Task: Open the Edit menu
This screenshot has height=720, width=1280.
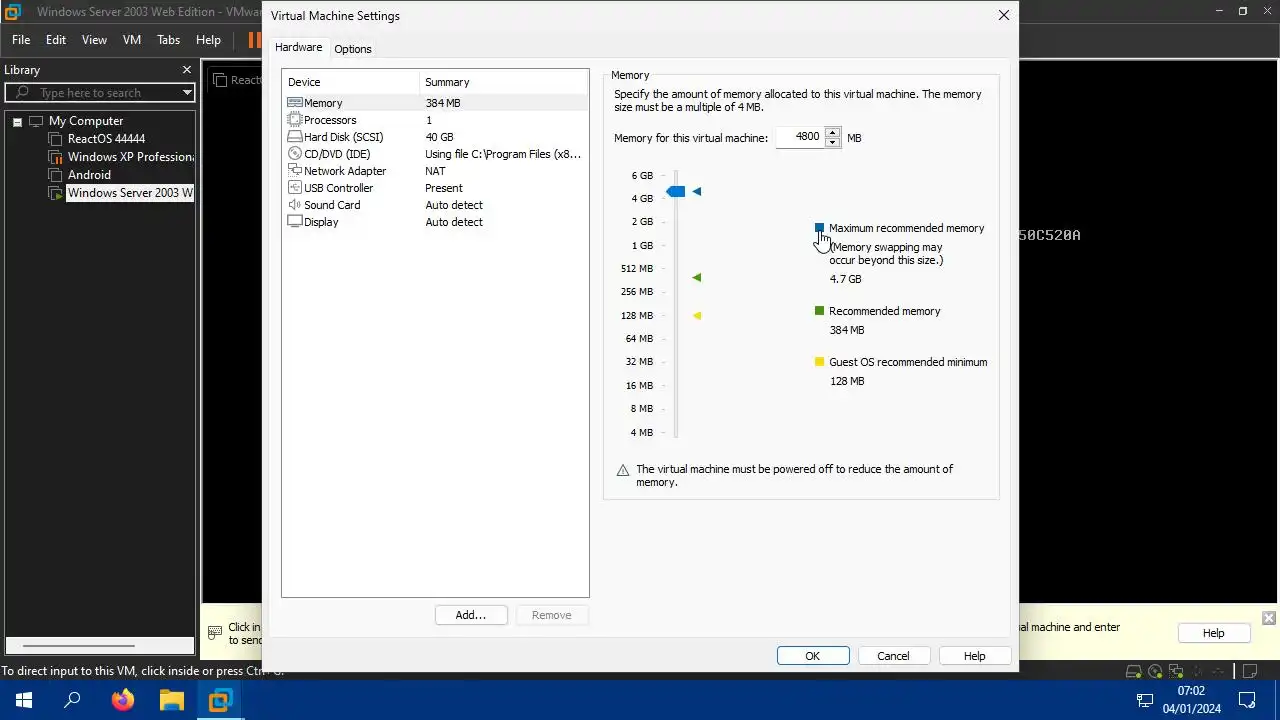Action: (x=56, y=40)
